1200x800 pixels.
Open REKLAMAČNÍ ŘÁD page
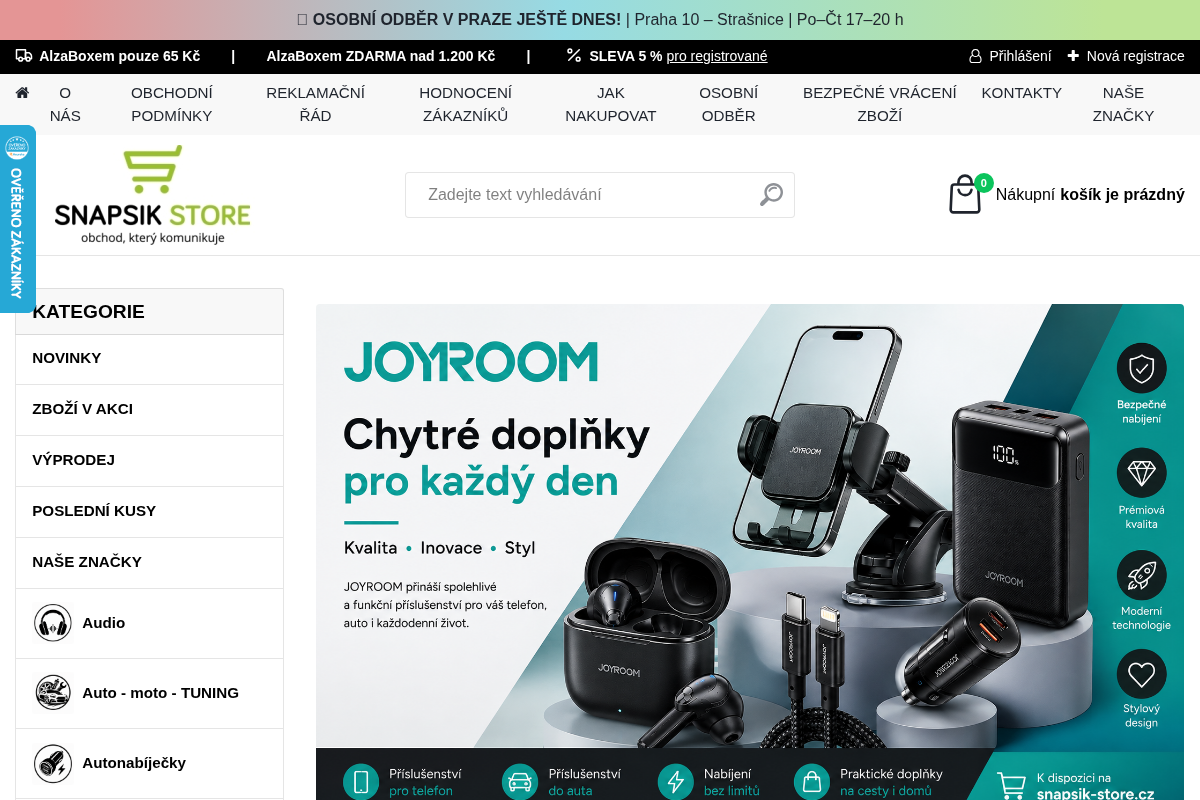coord(315,104)
